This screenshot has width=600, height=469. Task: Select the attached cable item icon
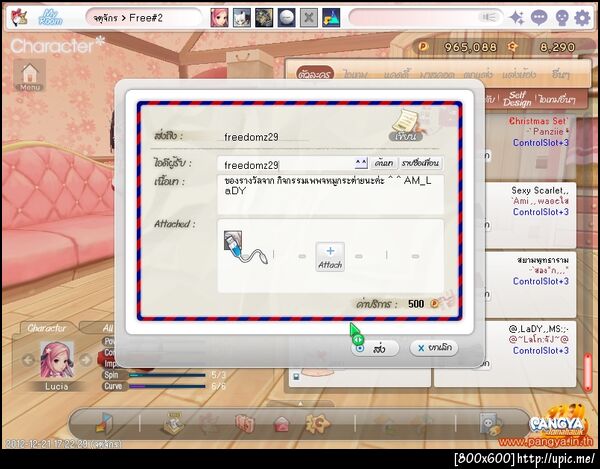246,248
